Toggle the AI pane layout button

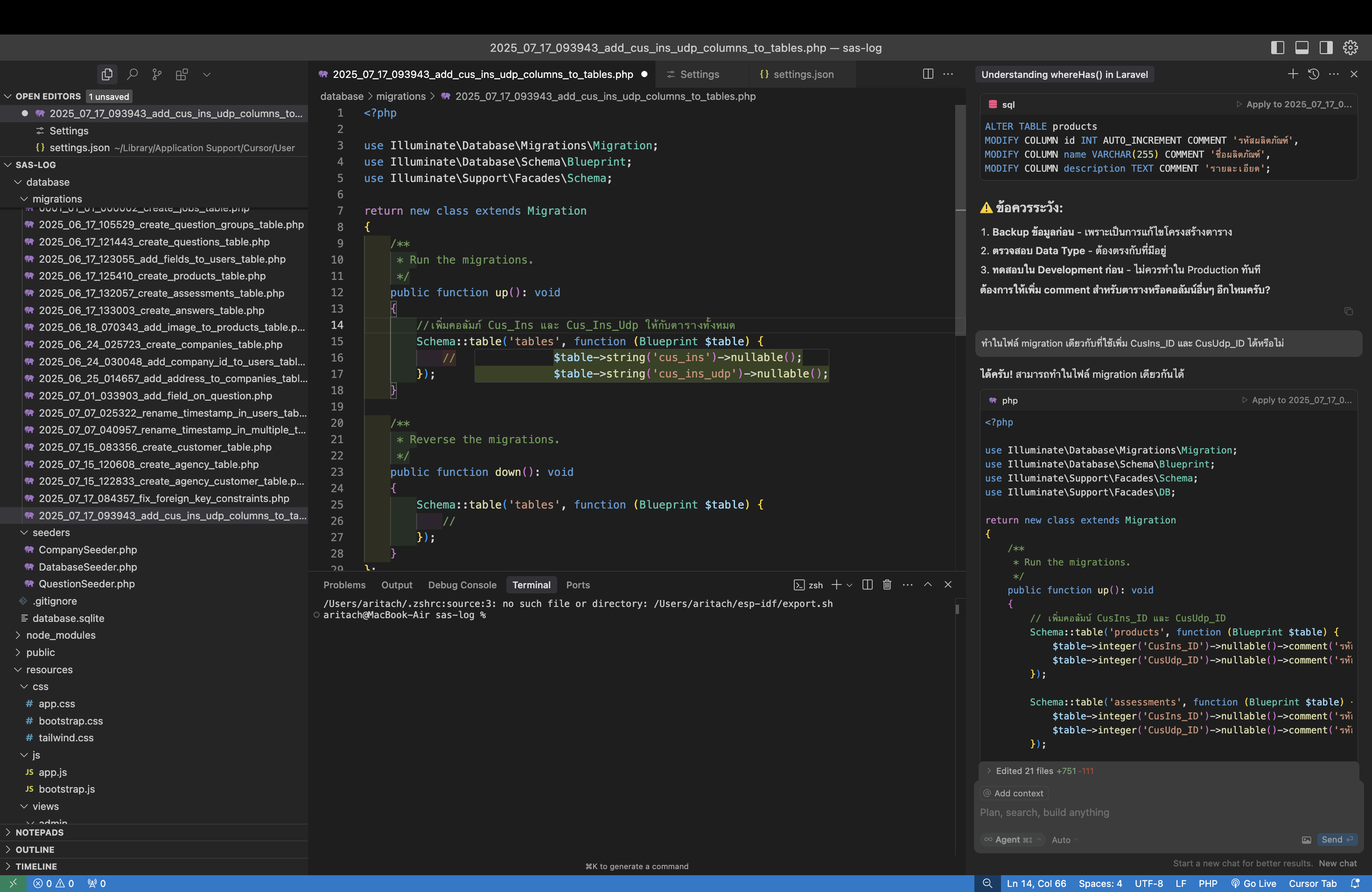[x=1325, y=48]
